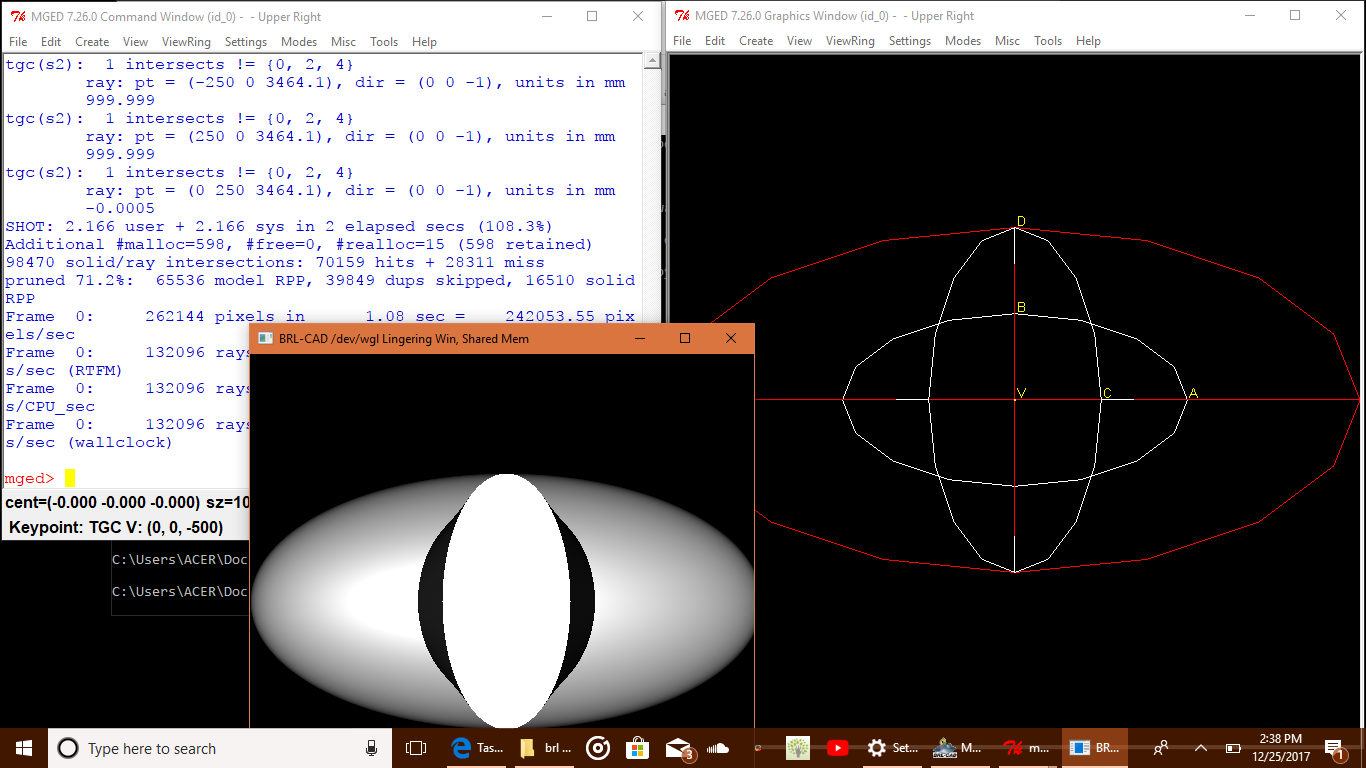
Task: Click the Tk icon in Command Window title bar
Action: (x=17, y=16)
